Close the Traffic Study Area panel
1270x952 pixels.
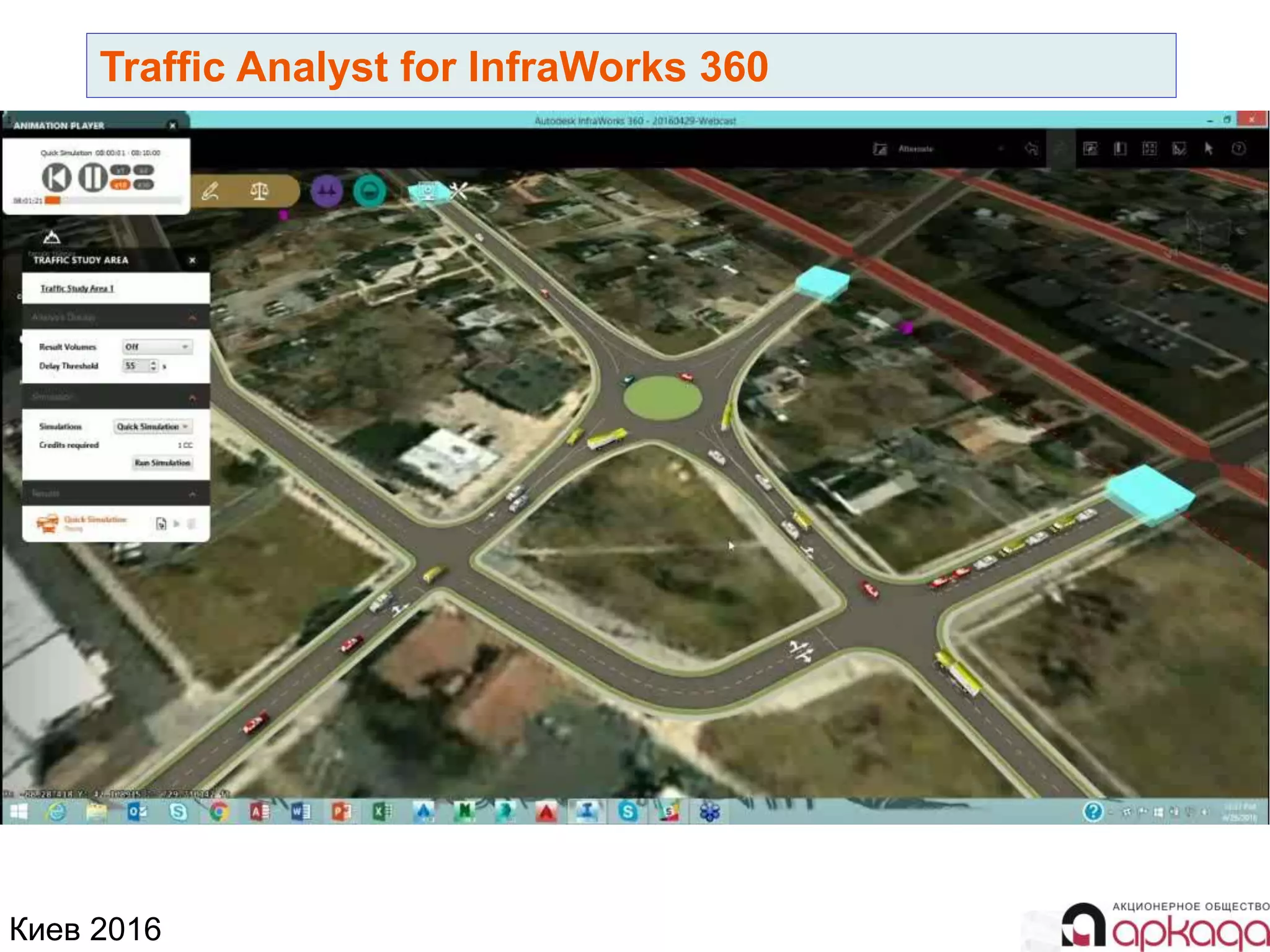pos(192,260)
